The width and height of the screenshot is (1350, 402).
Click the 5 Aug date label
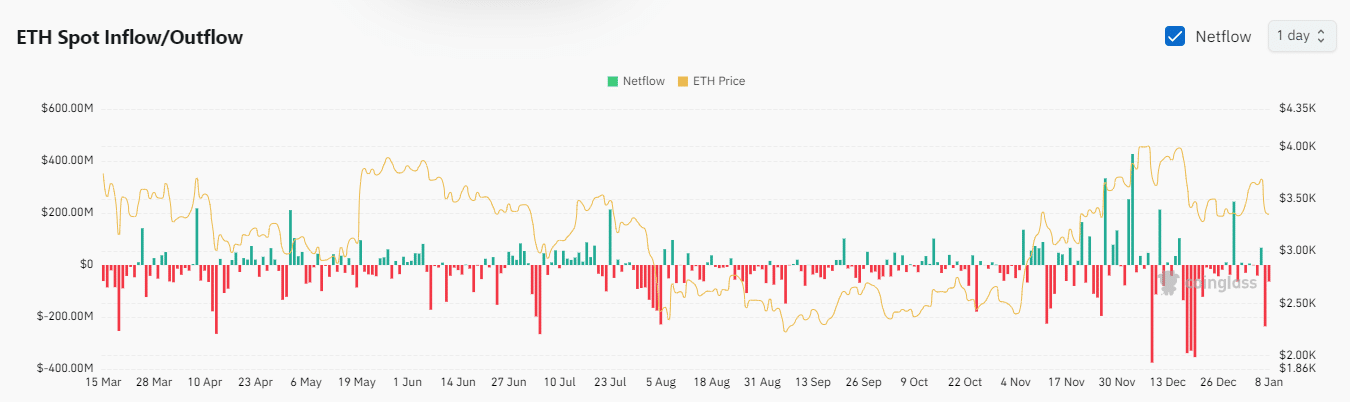[660, 382]
